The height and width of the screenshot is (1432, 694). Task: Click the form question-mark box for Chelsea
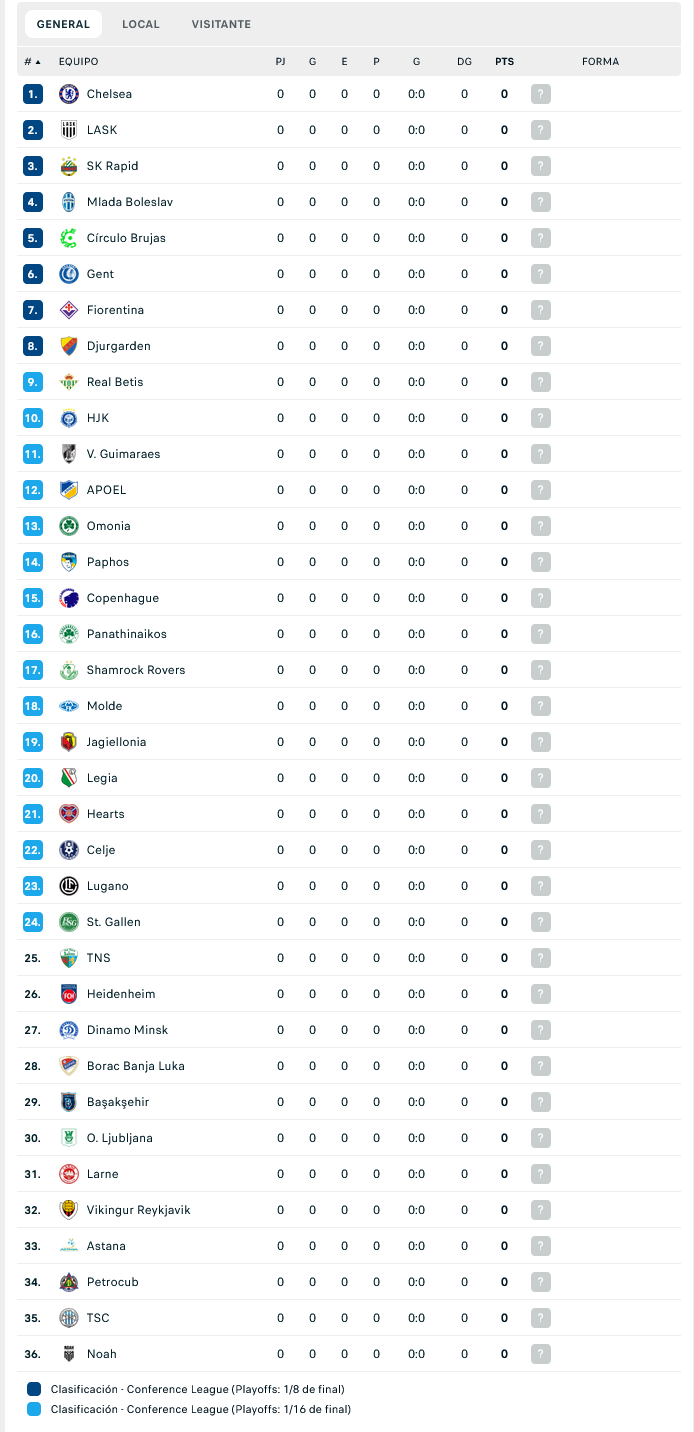[541, 94]
